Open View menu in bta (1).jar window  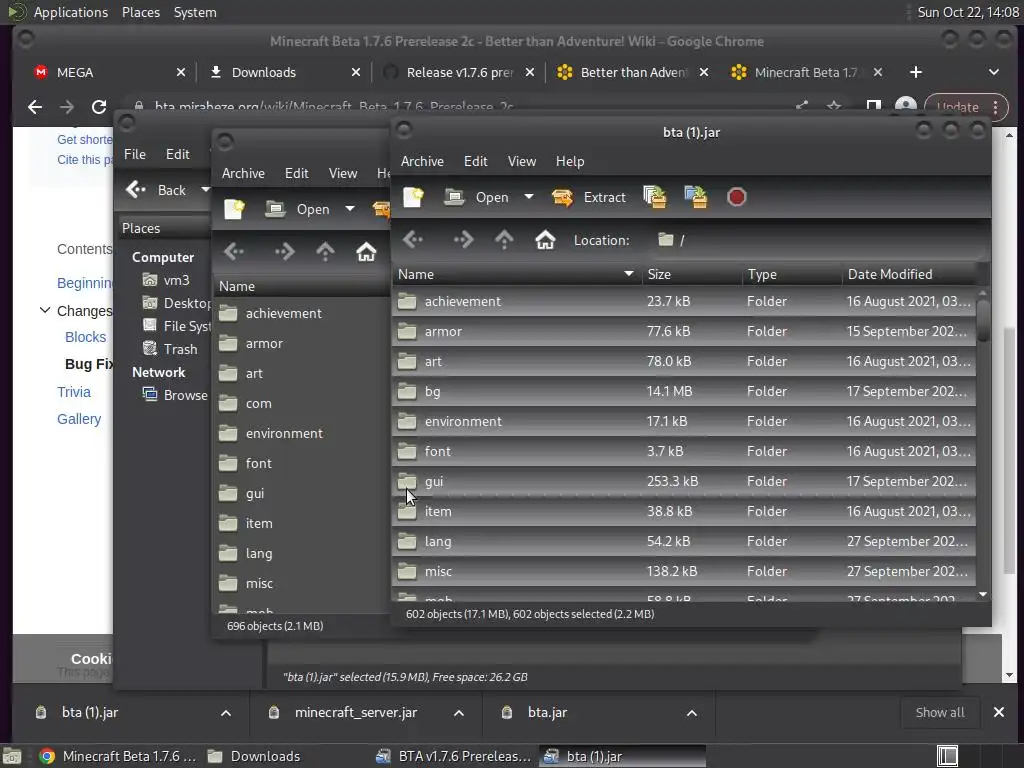(x=522, y=161)
